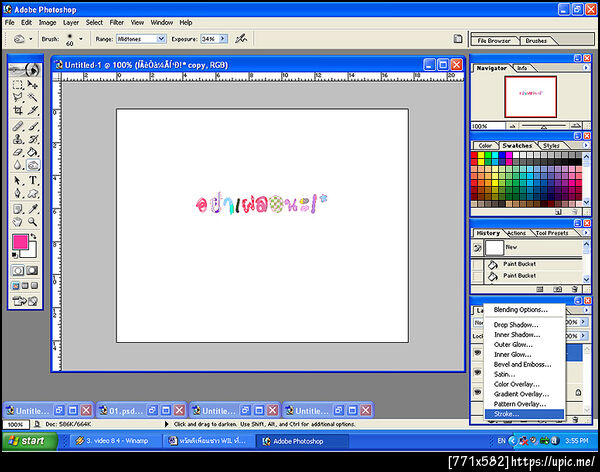Choose Bevel and Emboss... menu entry
Viewport: 600px width, 472px height.
point(524,364)
